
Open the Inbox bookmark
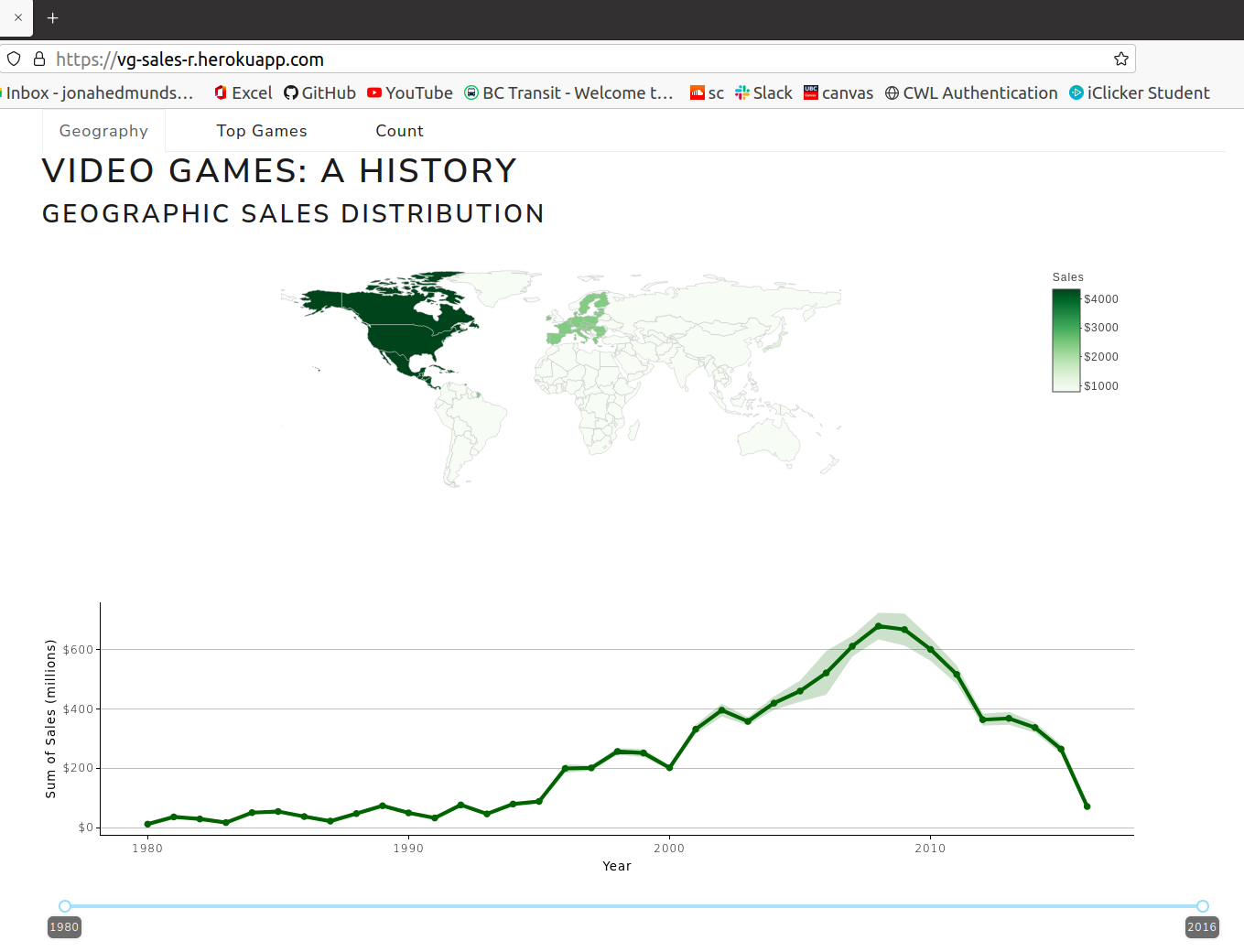(99, 92)
